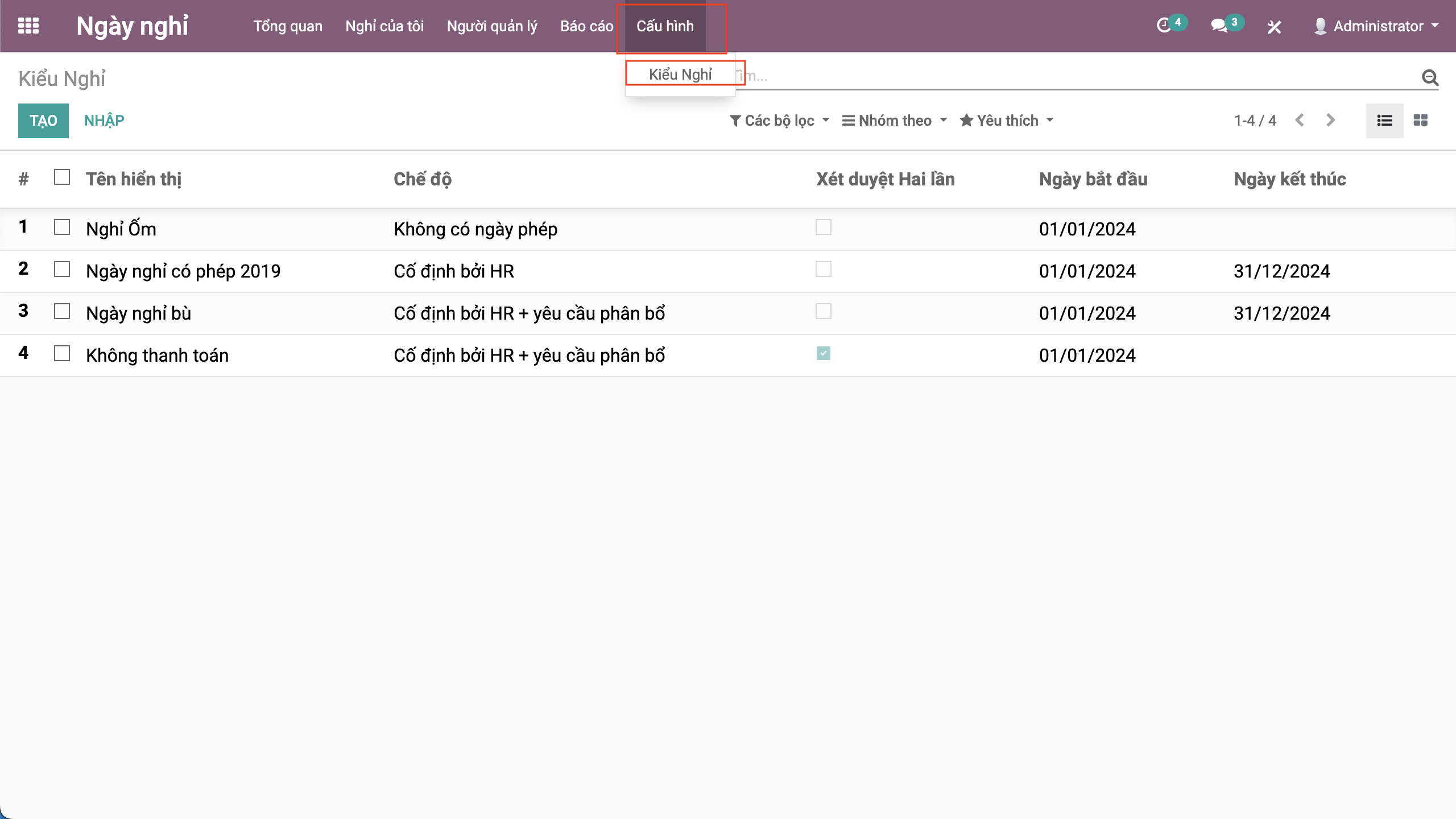Open the activities clock icon
The height and width of the screenshot is (819, 1456).
[1164, 26]
